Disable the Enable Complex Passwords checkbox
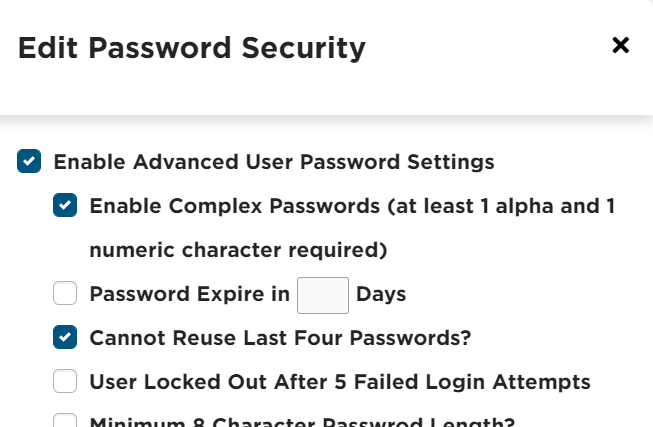This screenshot has width=653, height=427. (65, 206)
